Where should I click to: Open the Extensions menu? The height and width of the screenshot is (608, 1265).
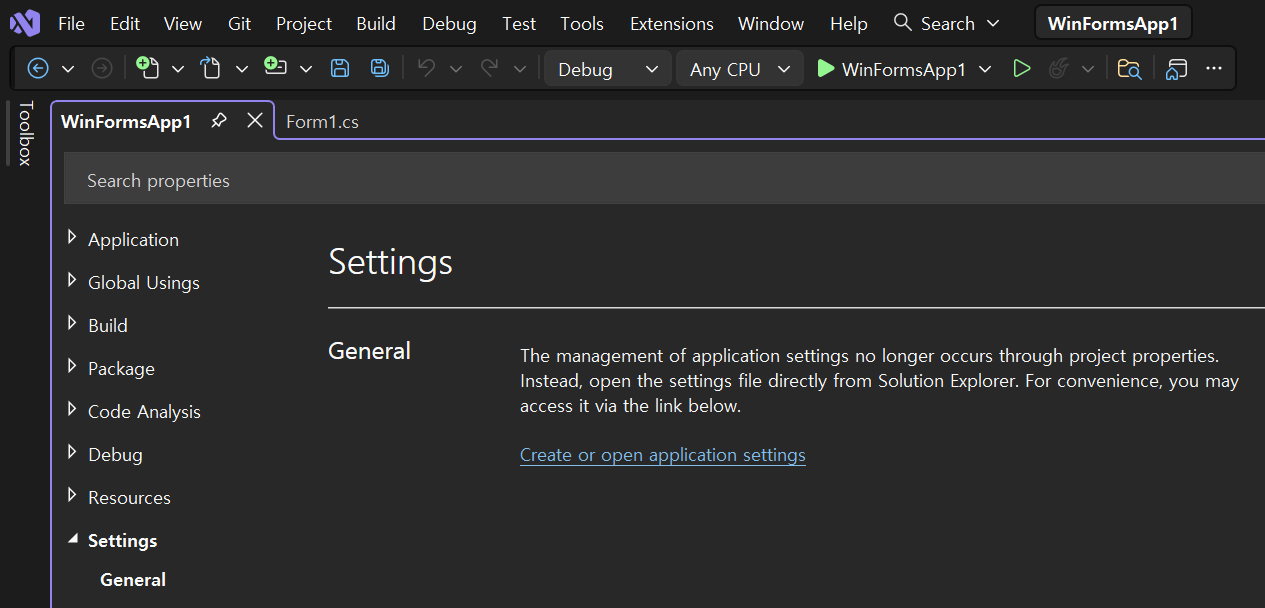tap(672, 23)
